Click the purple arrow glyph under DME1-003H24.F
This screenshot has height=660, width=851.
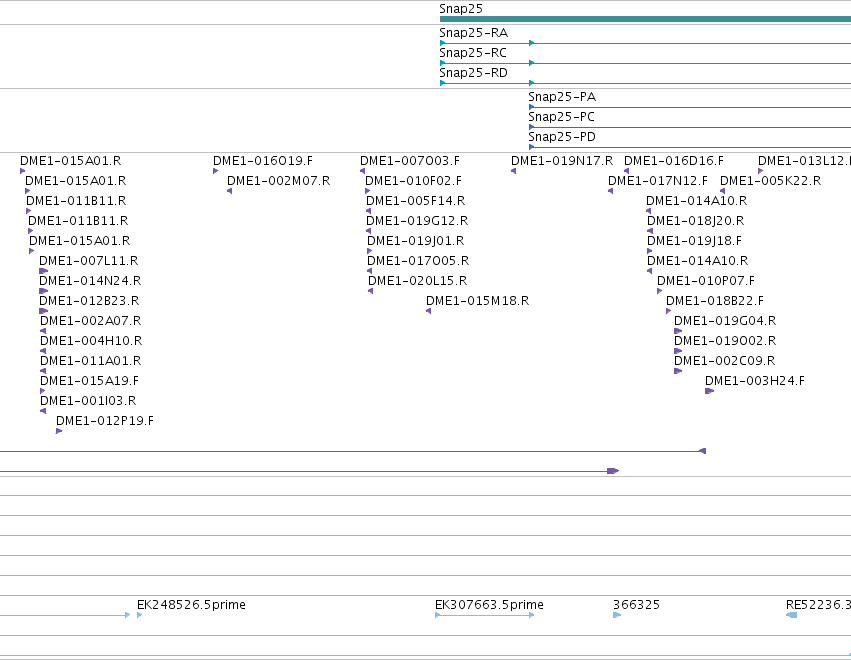(709, 391)
